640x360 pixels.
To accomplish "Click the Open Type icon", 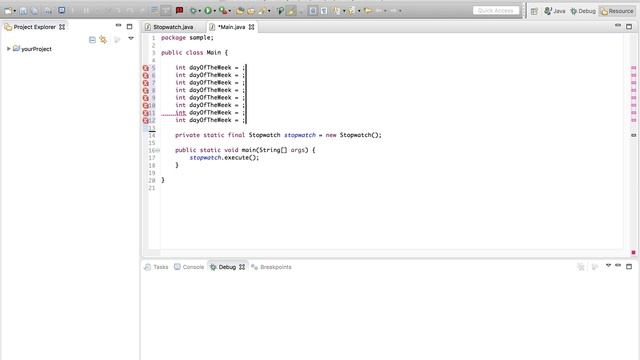I will pos(251,11).
